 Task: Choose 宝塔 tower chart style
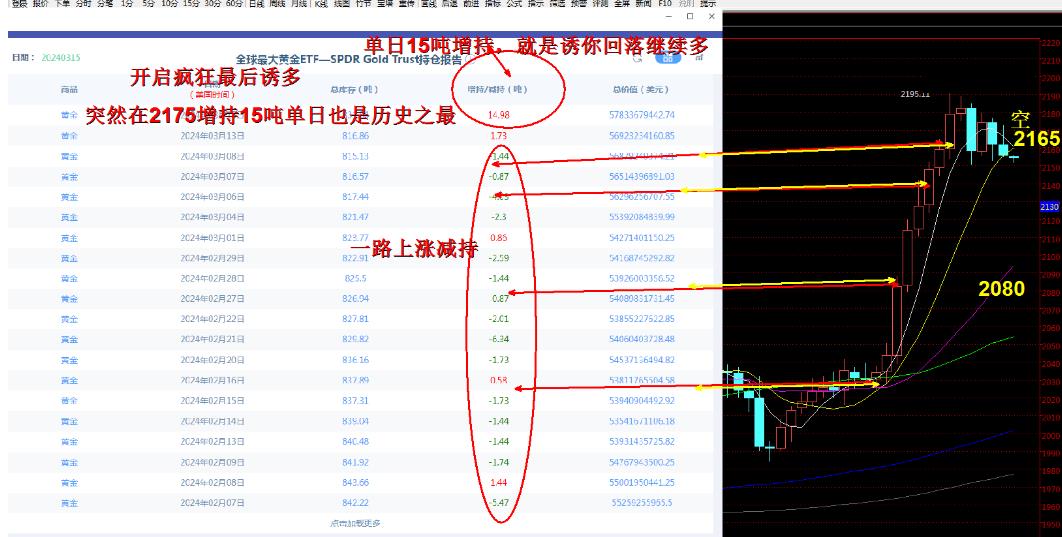[385, 3]
